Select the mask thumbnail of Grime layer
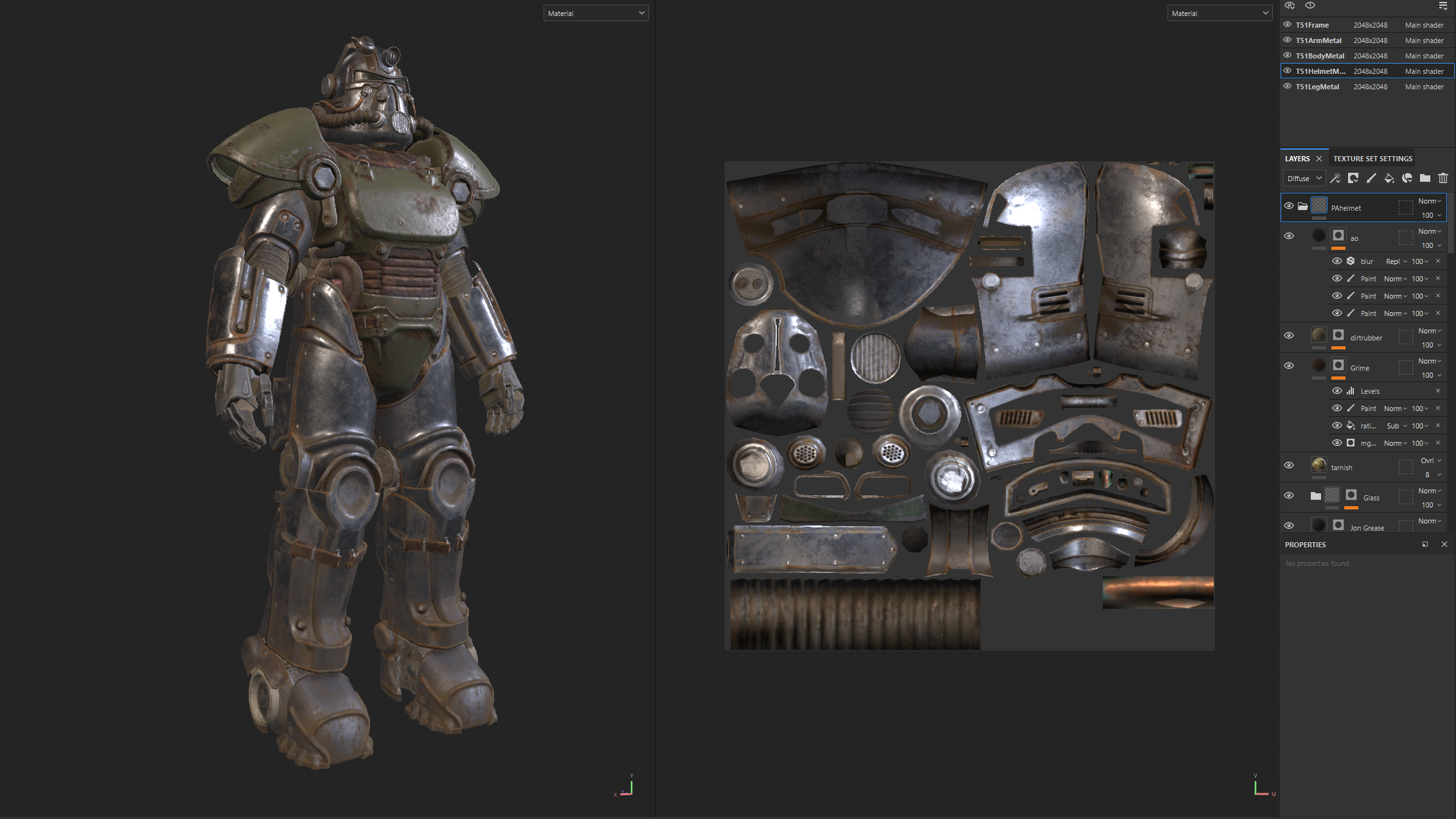Screen dimensions: 1456x819 pyautogui.click(x=1338, y=365)
